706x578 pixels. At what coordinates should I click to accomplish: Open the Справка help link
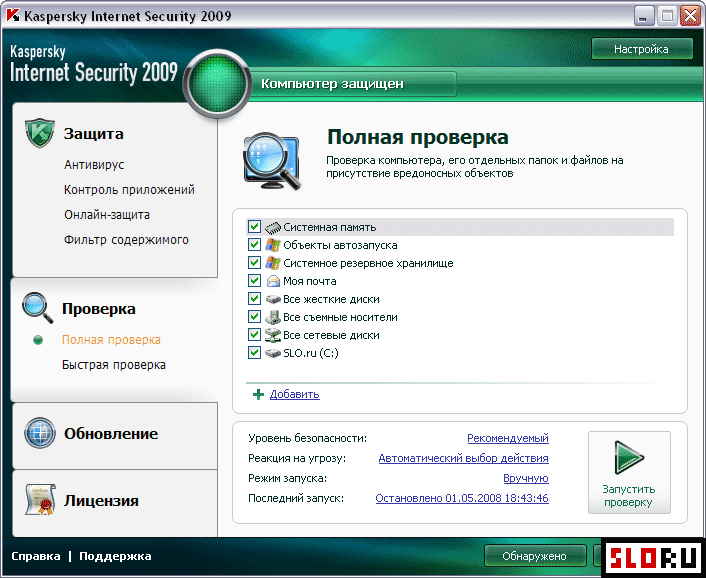pyautogui.click(x=36, y=556)
